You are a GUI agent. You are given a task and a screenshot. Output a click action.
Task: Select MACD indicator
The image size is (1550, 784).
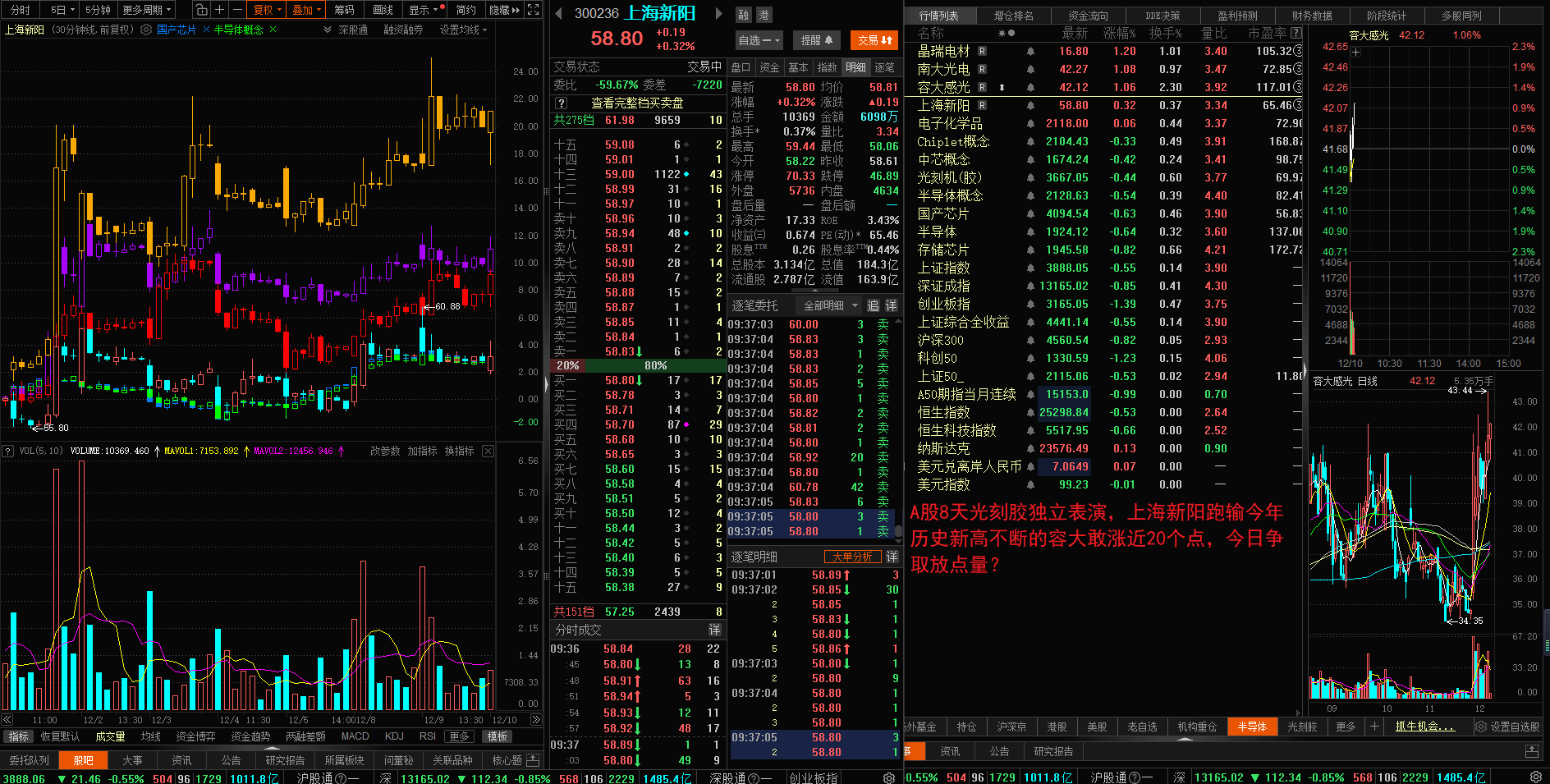[x=355, y=736]
